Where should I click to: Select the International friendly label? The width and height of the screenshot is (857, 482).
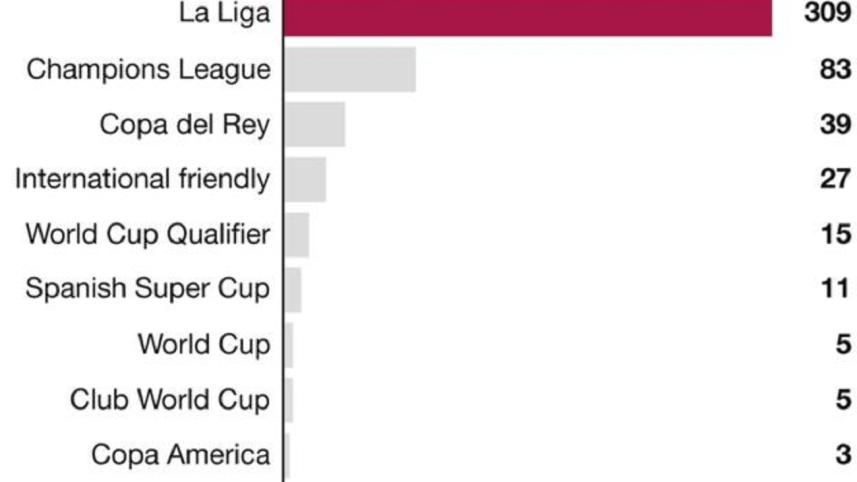(142, 180)
